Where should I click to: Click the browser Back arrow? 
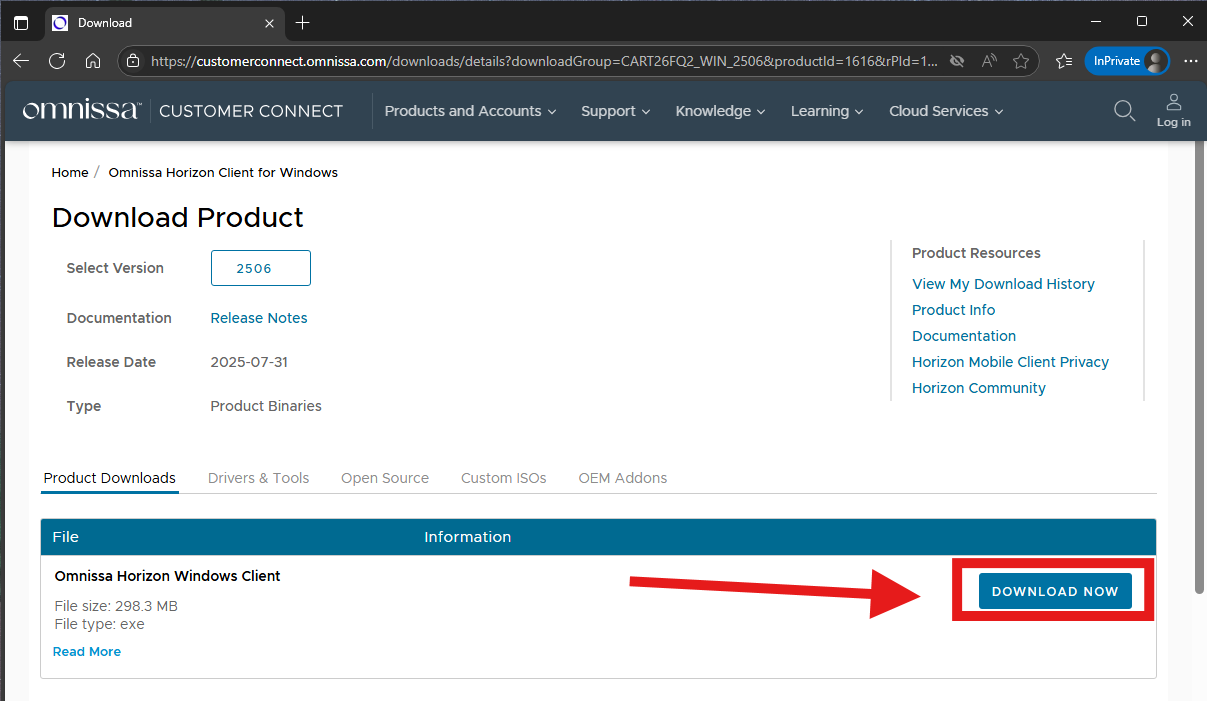21,61
